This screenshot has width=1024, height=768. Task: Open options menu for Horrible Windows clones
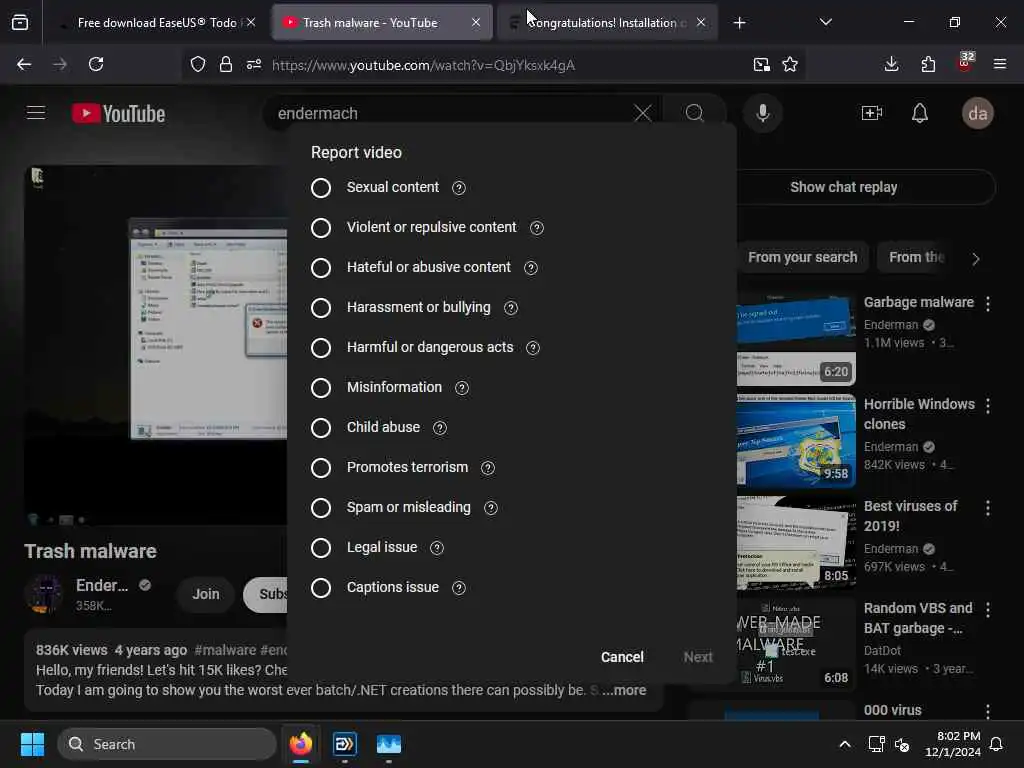pyautogui.click(x=987, y=406)
